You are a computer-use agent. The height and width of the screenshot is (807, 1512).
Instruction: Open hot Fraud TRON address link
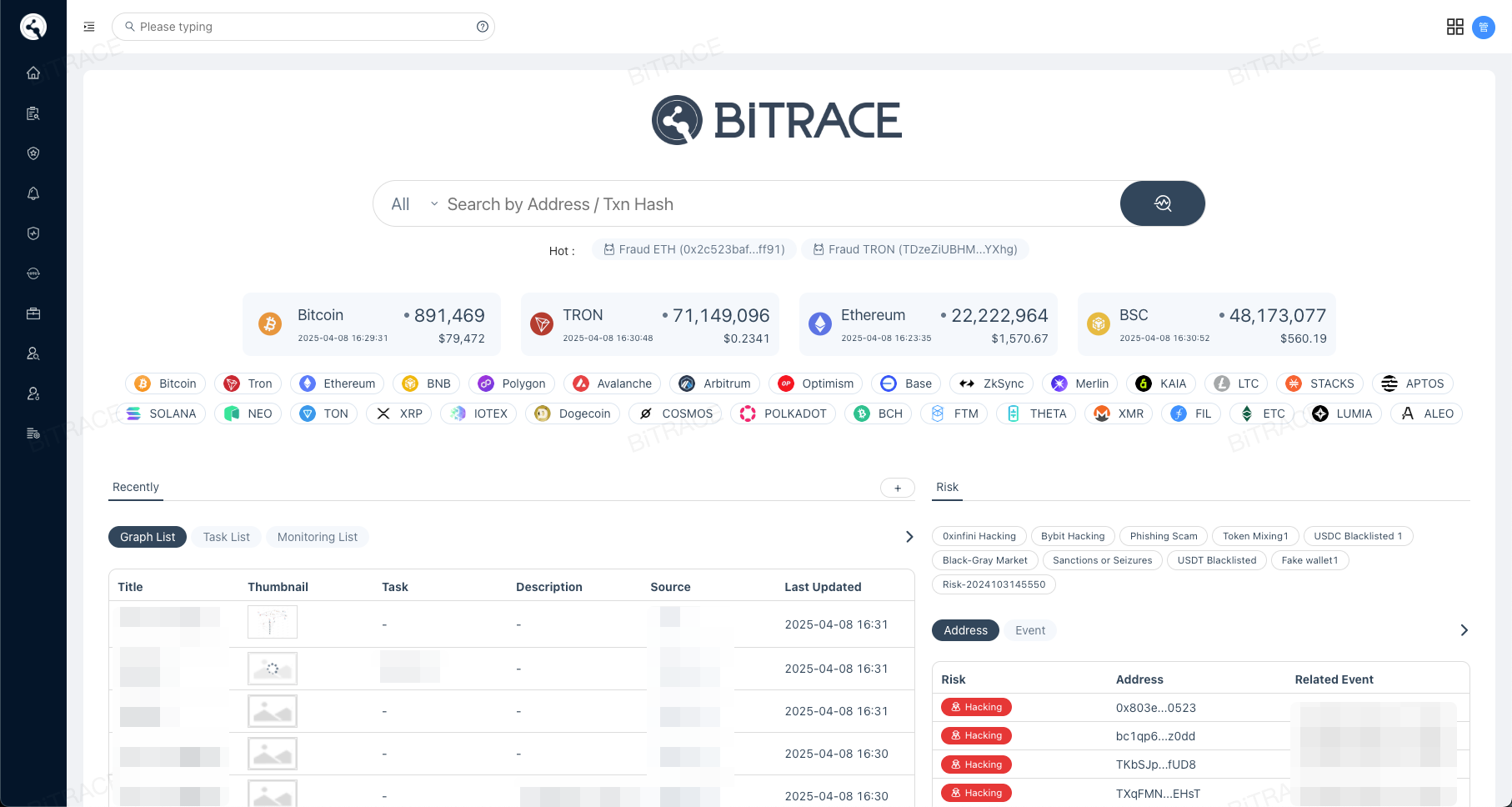(x=915, y=249)
